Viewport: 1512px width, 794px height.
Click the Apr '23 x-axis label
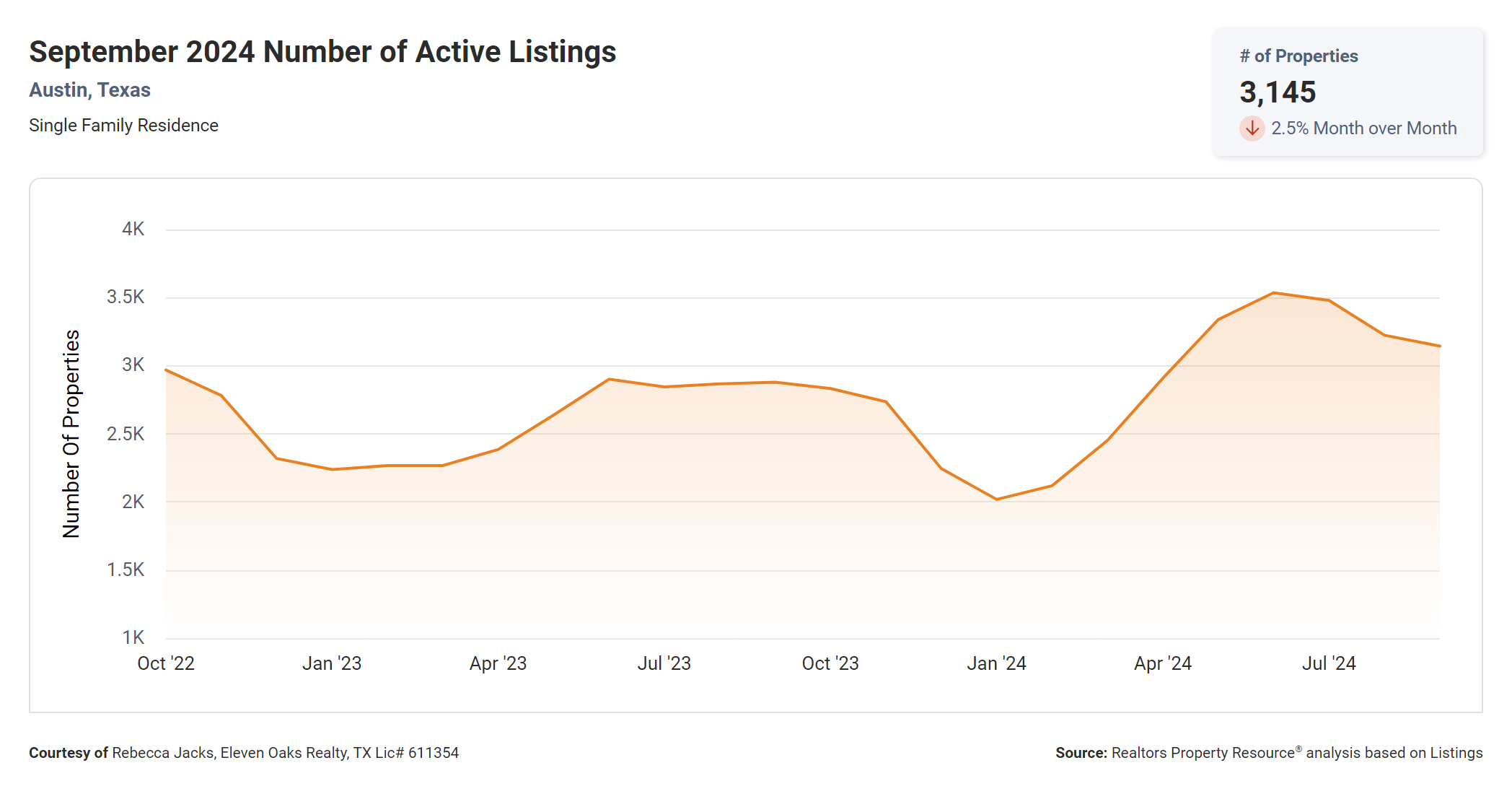click(x=498, y=663)
